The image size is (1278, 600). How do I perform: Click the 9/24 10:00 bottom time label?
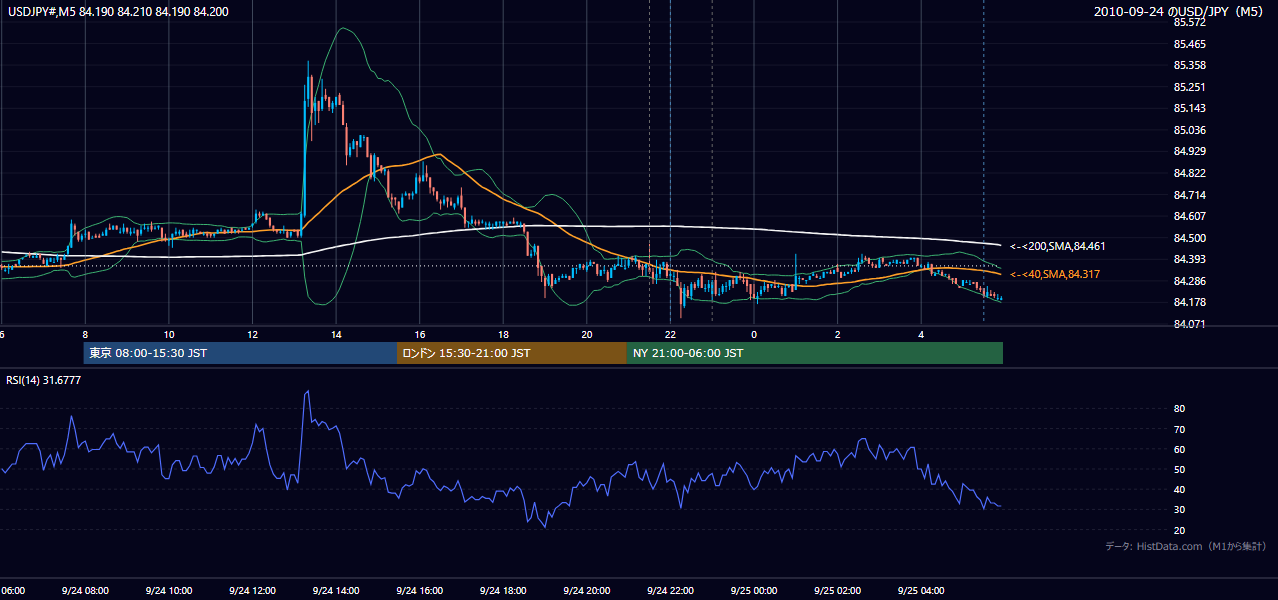tap(169, 591)
